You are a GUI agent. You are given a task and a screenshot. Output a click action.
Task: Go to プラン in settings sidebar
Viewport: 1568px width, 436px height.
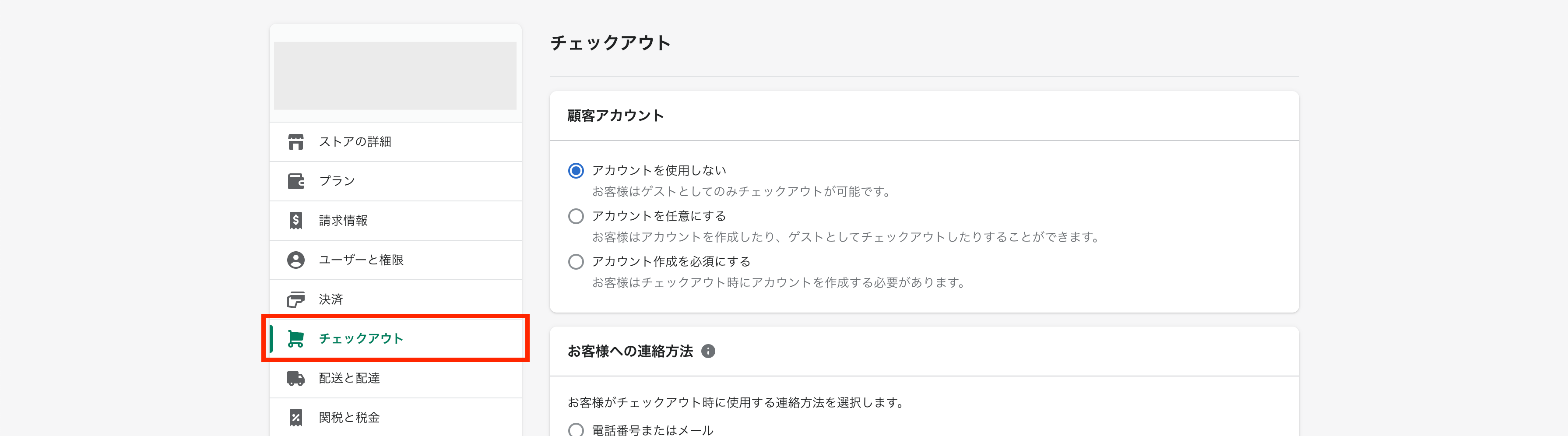(396, 182)
